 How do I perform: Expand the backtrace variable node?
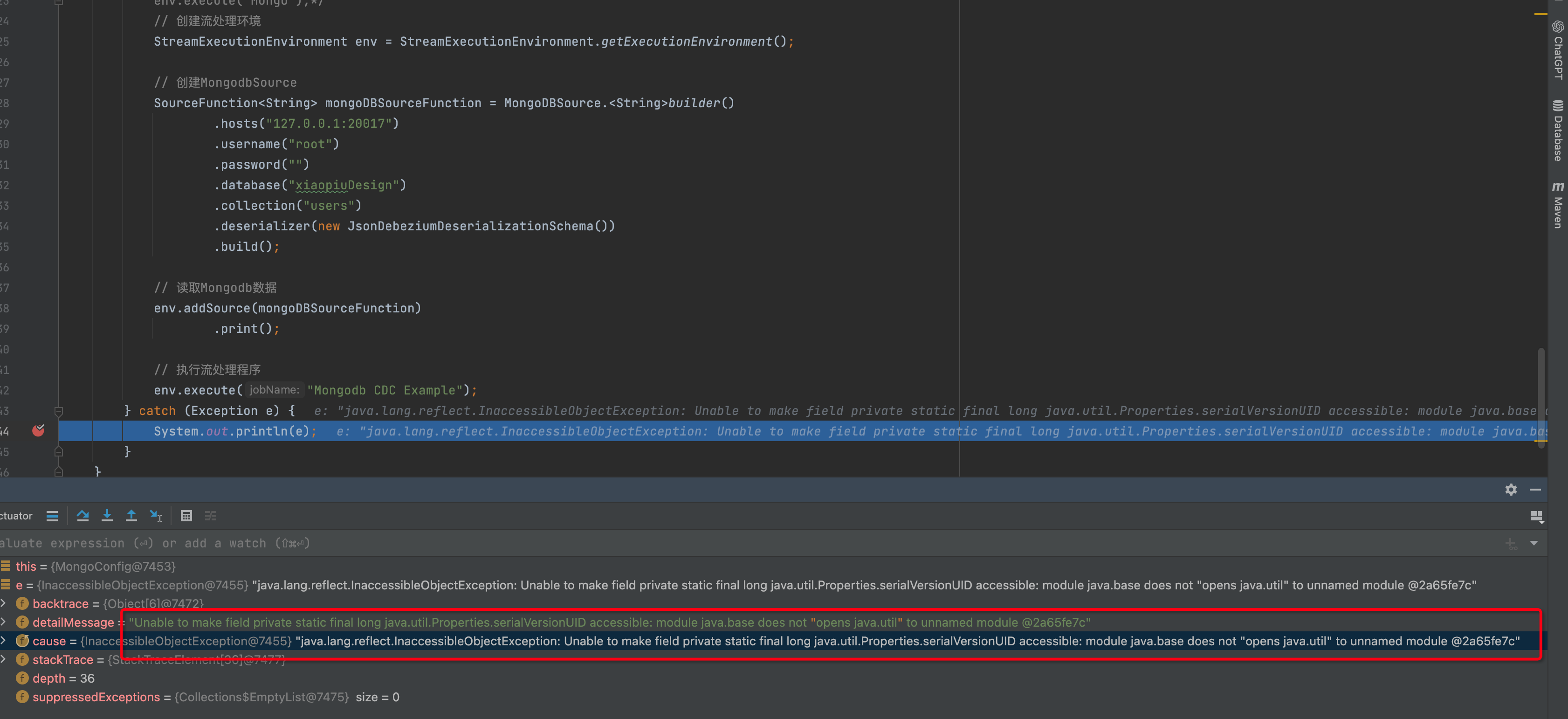tap(4, 603)
